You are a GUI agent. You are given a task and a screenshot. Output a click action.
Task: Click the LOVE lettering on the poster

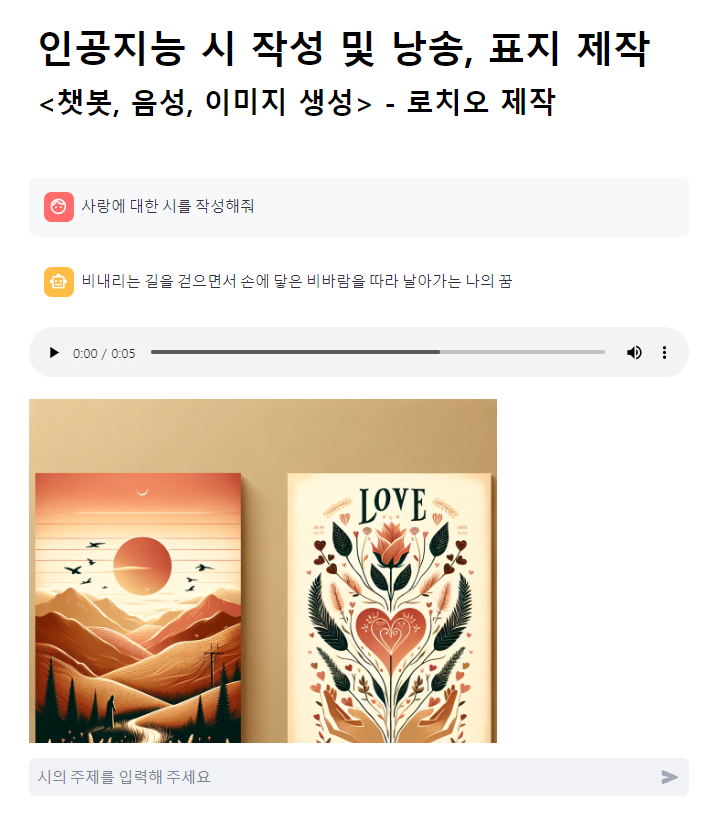click(x=393, y=506)
